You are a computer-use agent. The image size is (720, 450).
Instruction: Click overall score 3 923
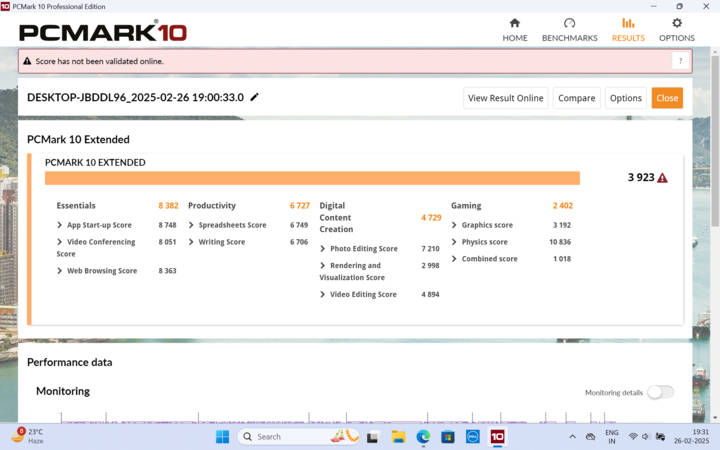641,178
